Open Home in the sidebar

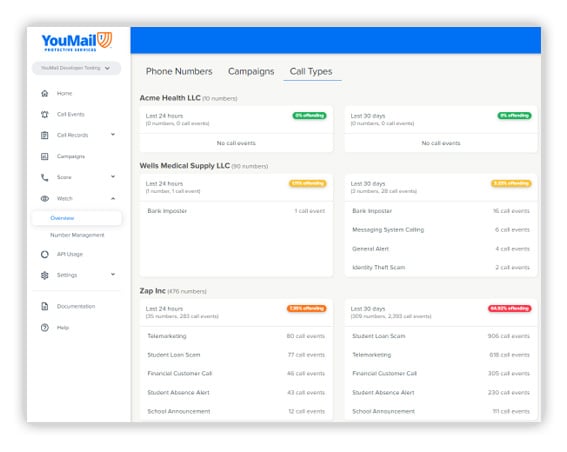(x=64, y=93)
